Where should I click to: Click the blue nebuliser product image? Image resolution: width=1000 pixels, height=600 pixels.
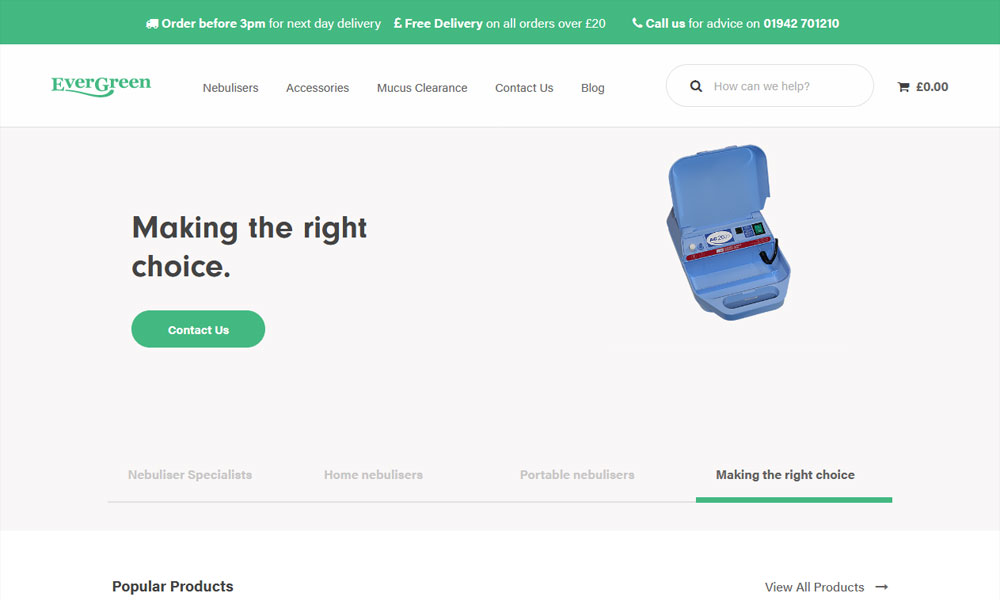tap(728, 233)
